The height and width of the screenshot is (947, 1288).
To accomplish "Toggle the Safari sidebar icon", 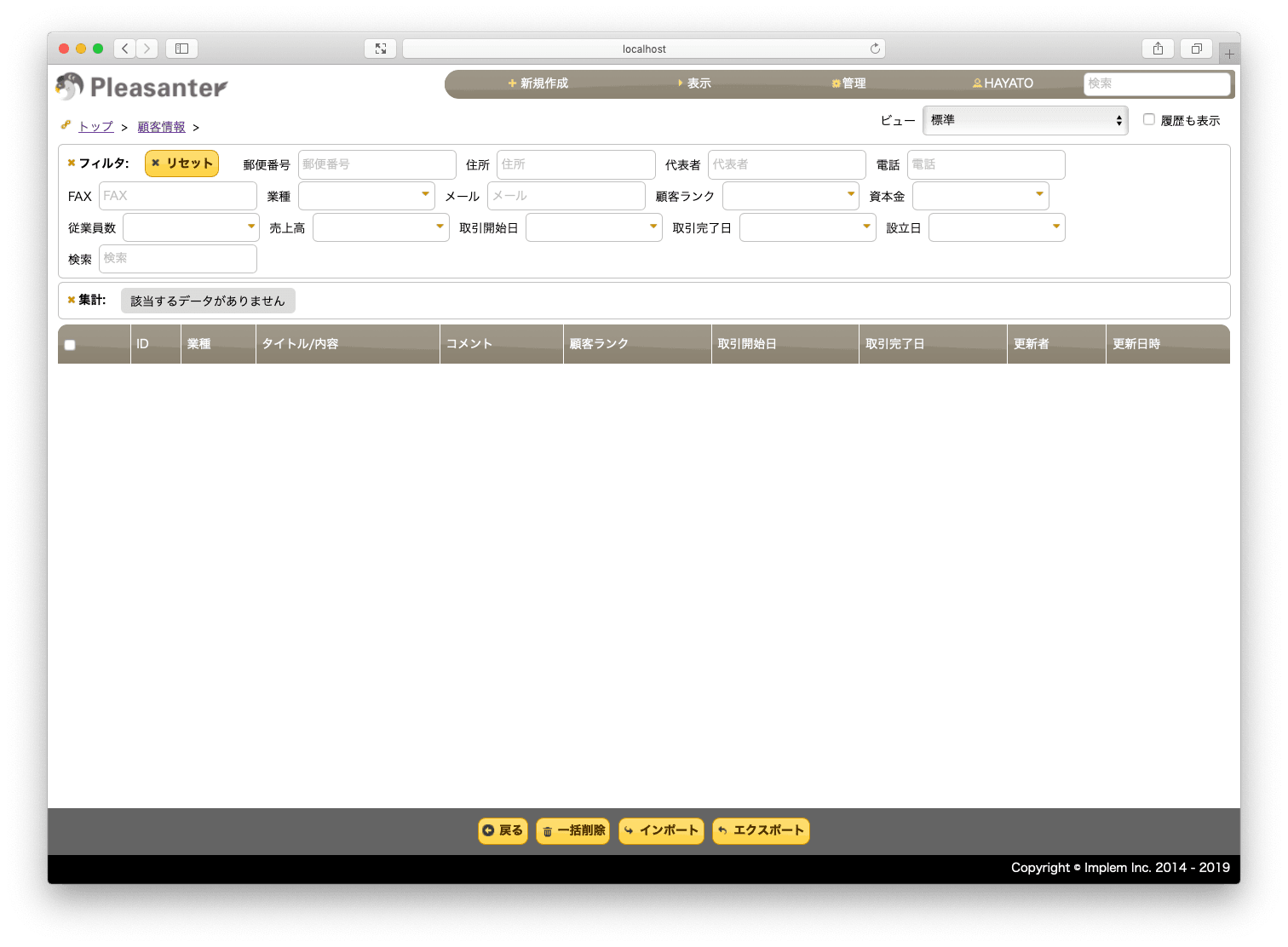I will tap(181, 49).
